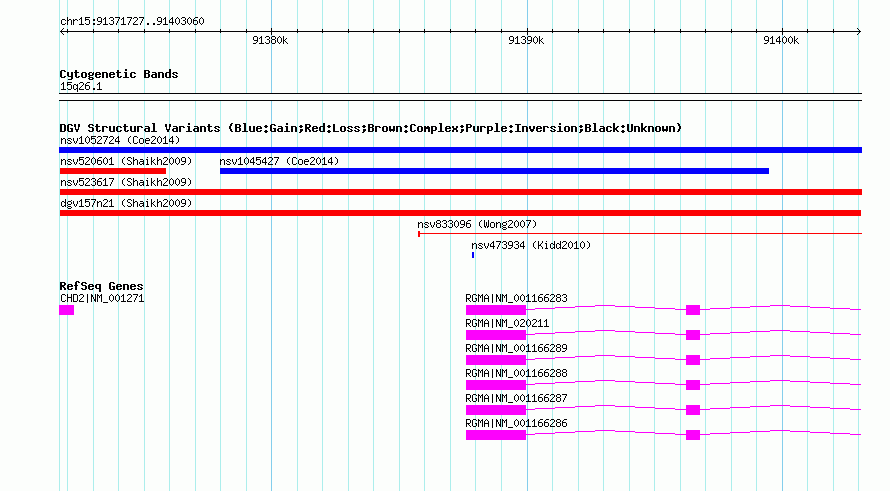The width and height of the screenshot is (890, 491).
Task: Select the large exon block of RGMA NM_020211
Action: tap(496, 335)
